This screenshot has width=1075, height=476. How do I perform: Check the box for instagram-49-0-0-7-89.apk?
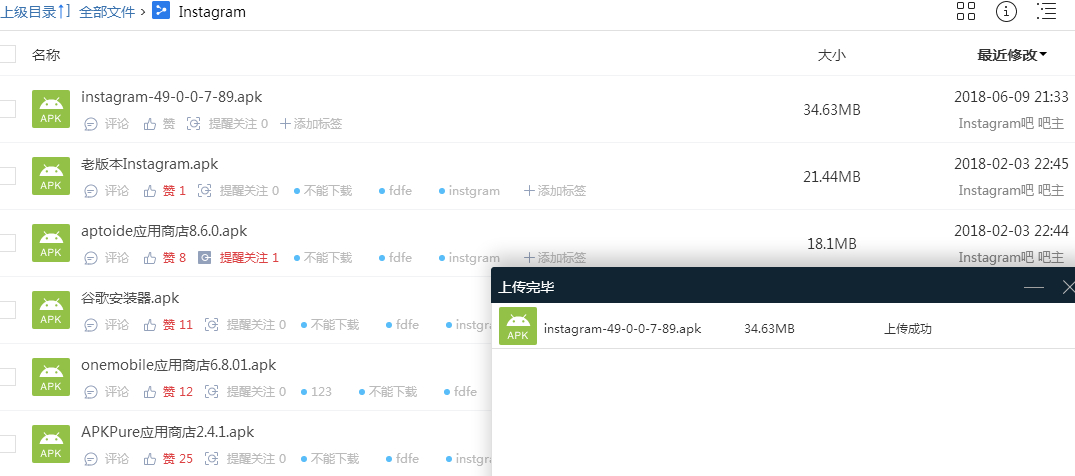click(x=7, y=109)
